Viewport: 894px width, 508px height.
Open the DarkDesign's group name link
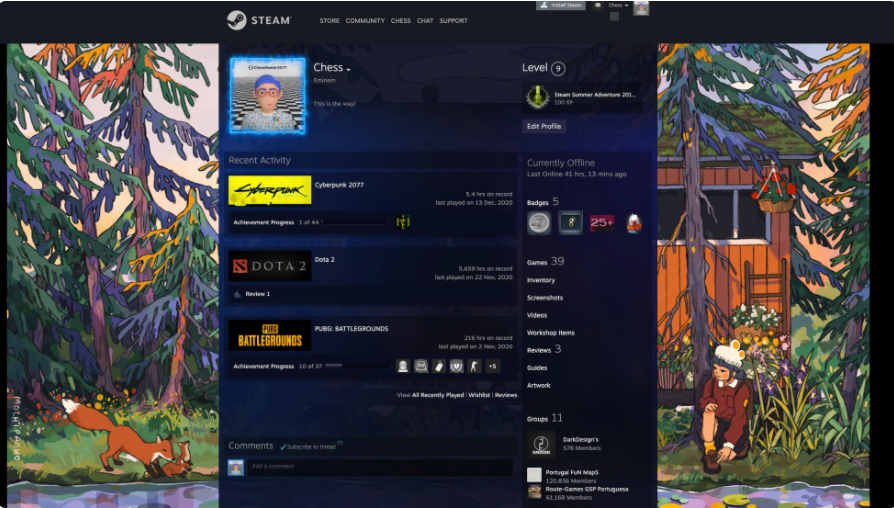coord(580,440)
